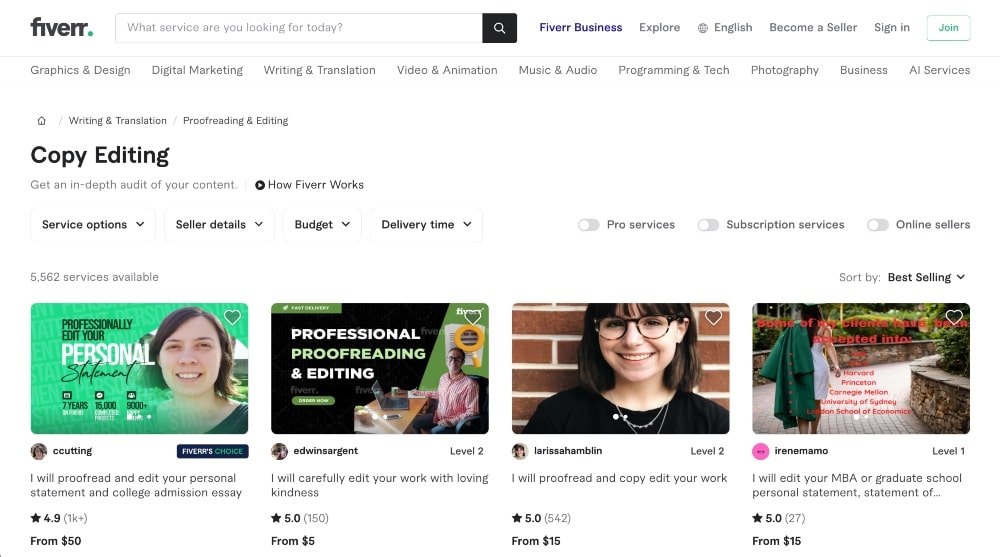
Task: Click the home breadcrumb icon
Action: pyautogui.click(x=41, y=121)
